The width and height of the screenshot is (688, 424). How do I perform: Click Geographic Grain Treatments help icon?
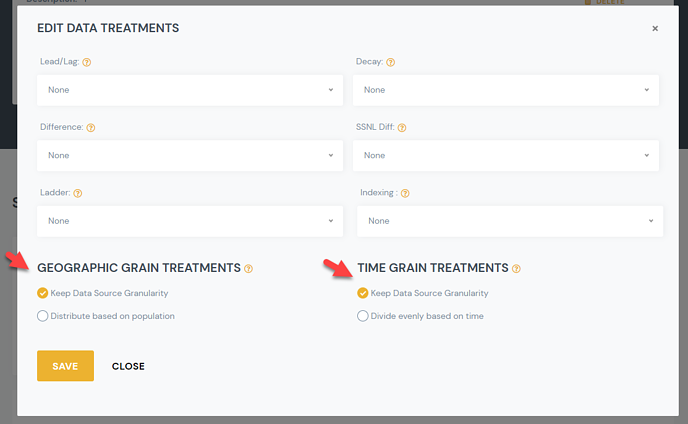tap(249, 268)
